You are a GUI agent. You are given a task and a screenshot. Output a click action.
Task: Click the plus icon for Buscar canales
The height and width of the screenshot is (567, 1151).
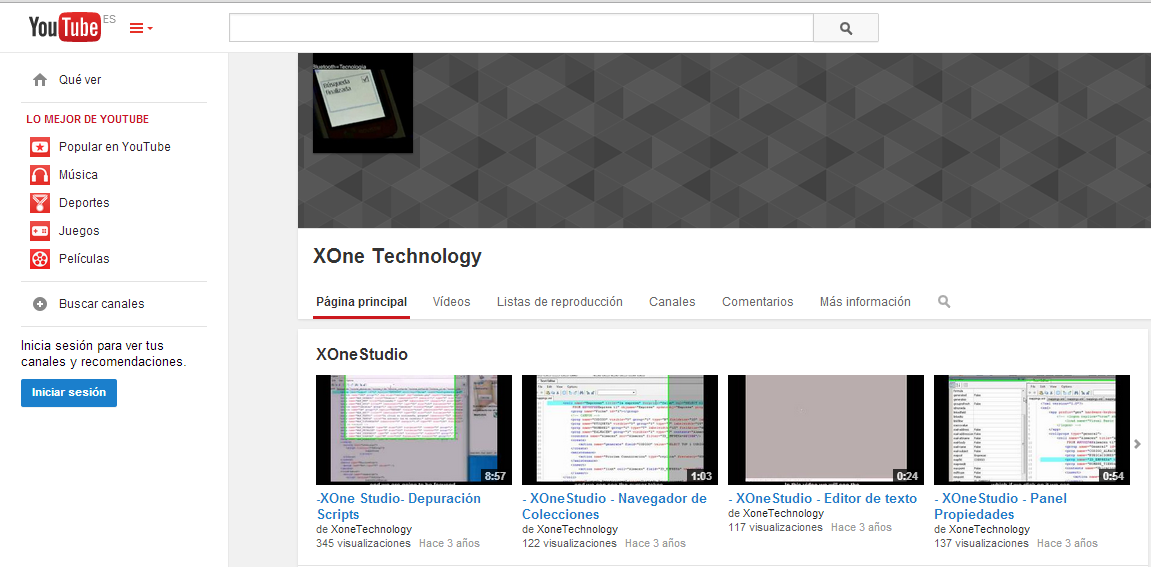[40, 304]
